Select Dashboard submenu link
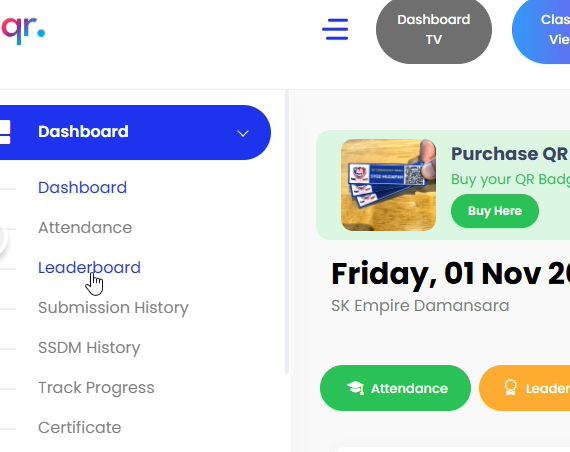Screen dimensions: 570x452 click(83, 188)
